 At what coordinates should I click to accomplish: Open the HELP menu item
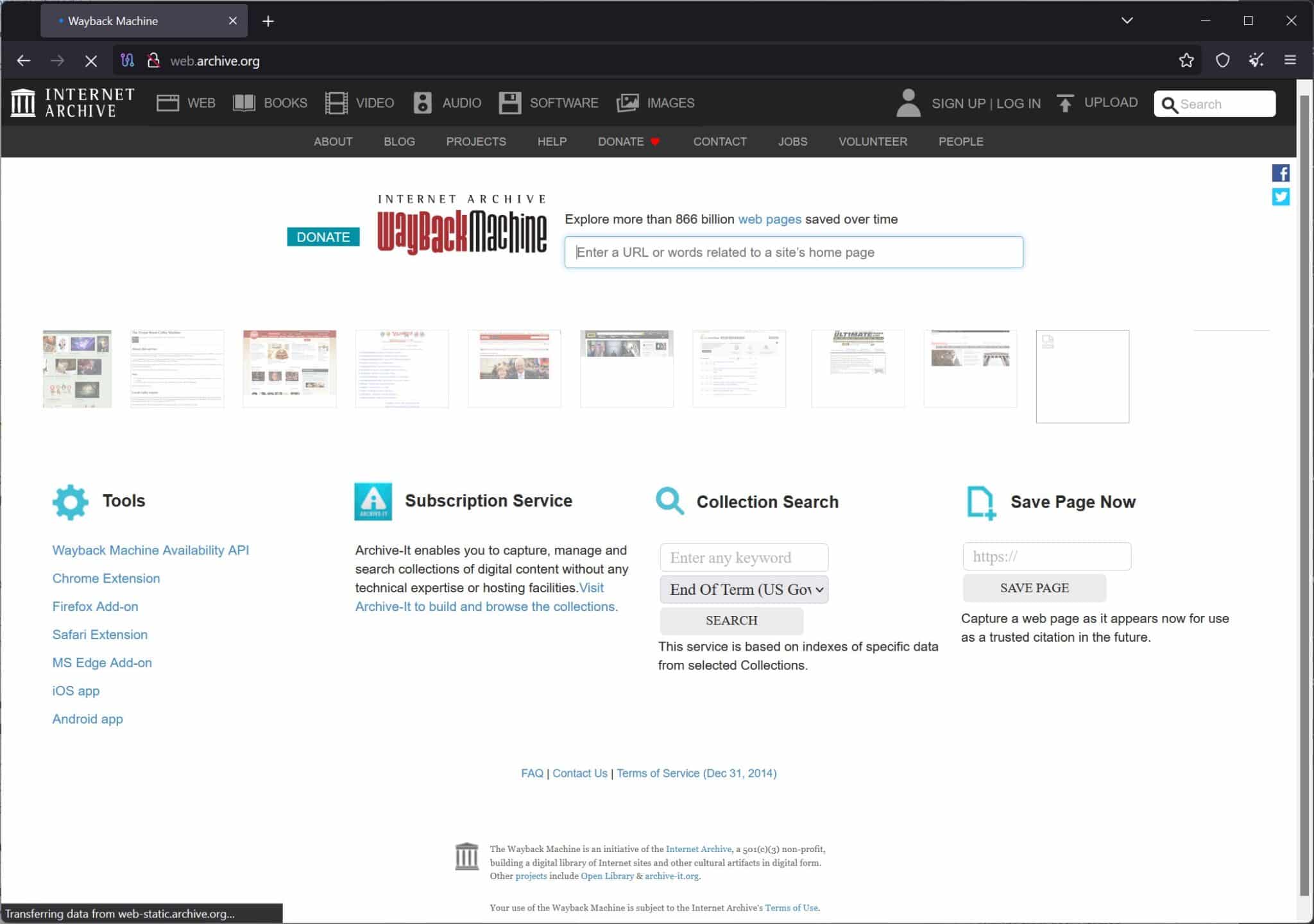[x=552, y=141]
